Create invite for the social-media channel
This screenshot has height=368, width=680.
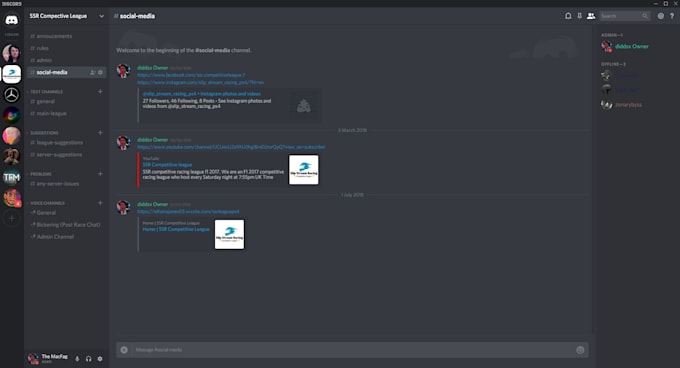[x=92, y=72]
